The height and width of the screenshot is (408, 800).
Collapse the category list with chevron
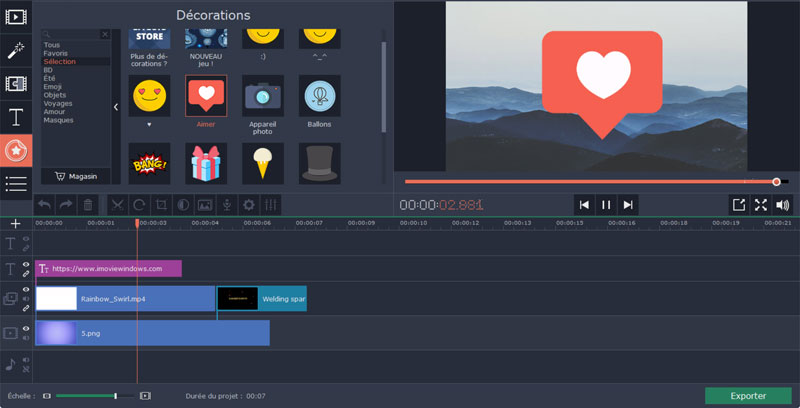point(116,107)
